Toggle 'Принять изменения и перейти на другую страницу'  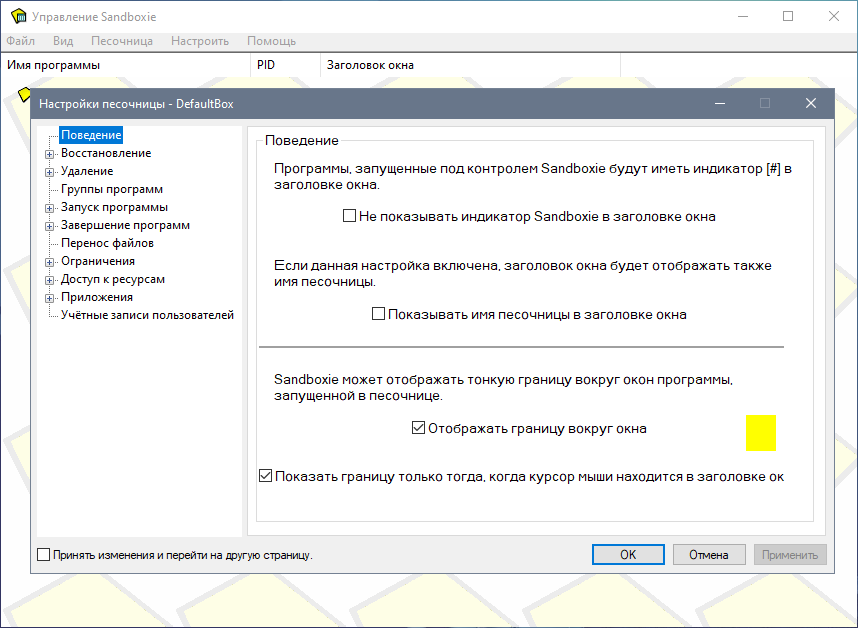coord(44,555)
